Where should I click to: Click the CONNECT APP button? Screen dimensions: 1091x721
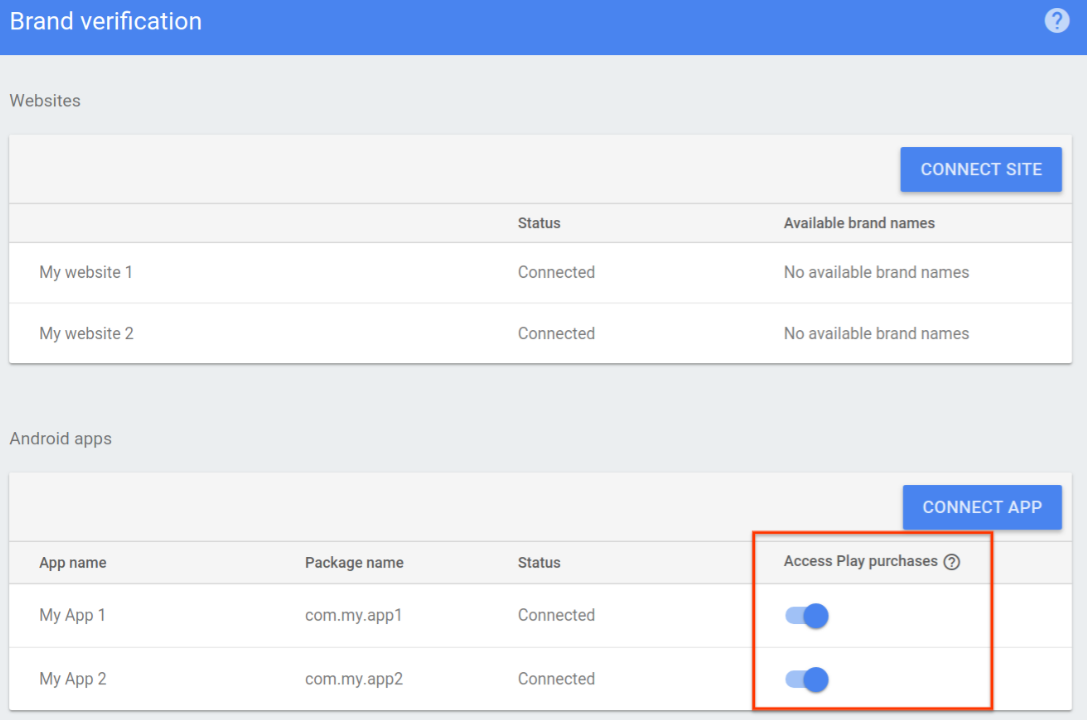(x=981, y=507)
